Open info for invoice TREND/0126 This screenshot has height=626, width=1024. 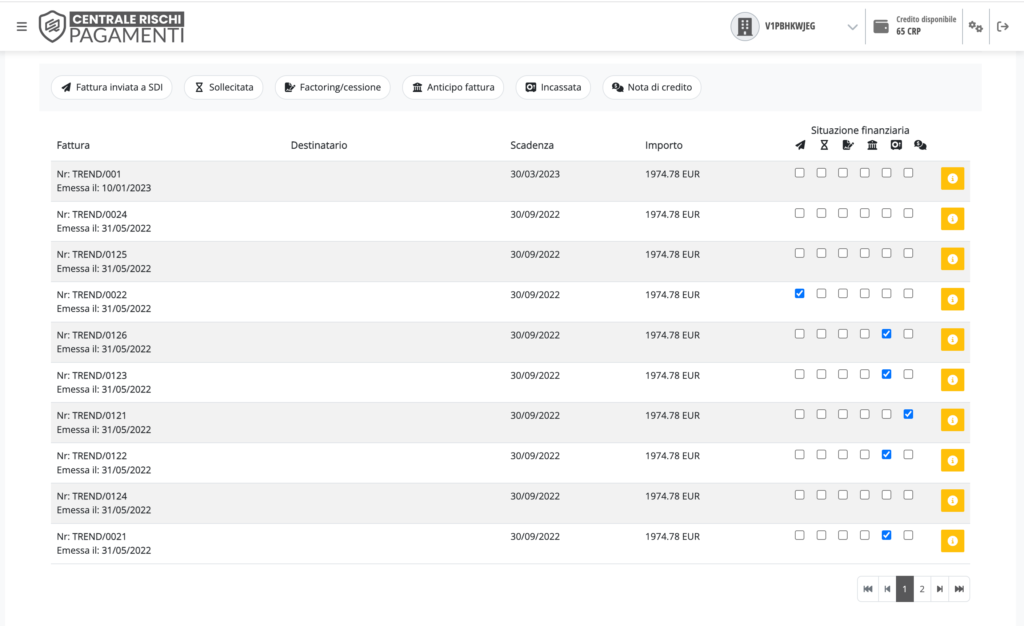(x=952, y=339)
